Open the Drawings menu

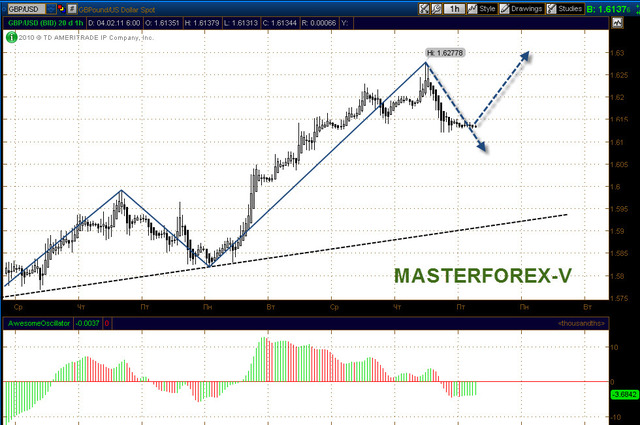pos(521,9)
